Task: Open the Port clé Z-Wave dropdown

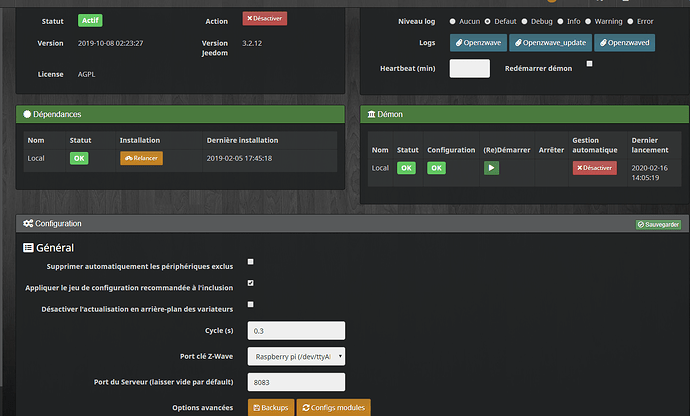Action: [296, 357]
